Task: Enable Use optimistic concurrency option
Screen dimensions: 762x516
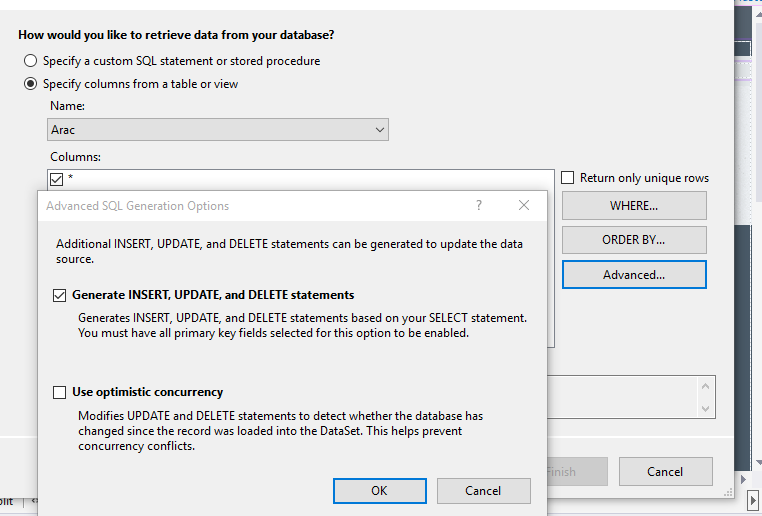Action: pos(60,392)
